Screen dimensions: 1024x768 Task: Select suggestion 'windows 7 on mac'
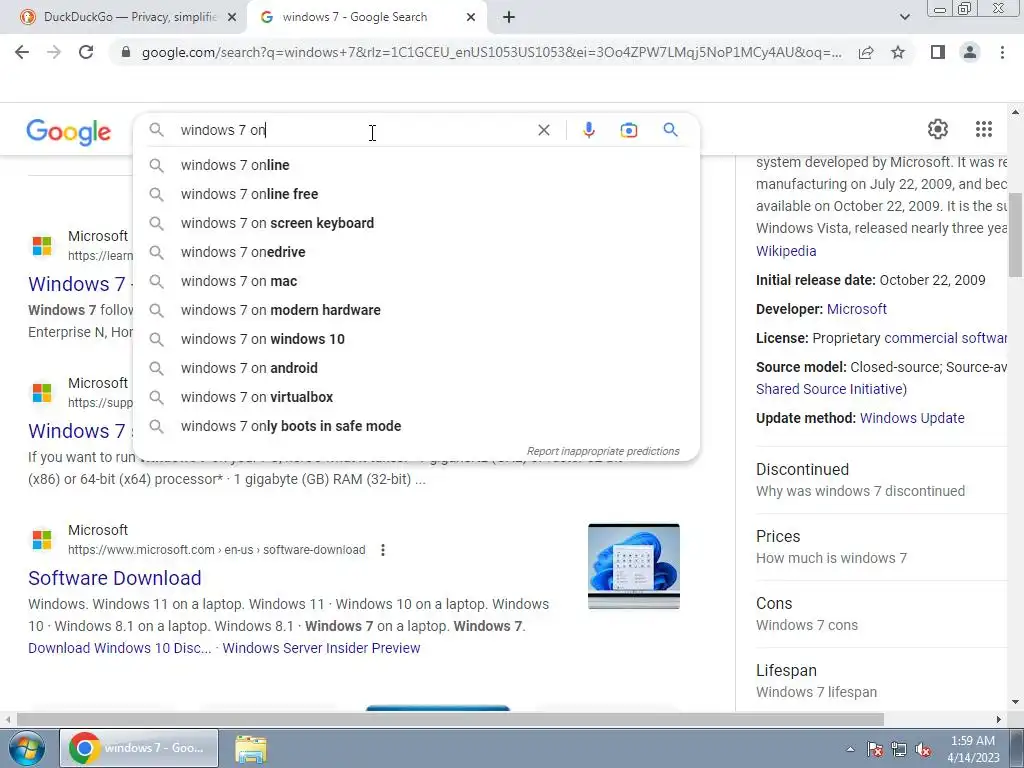coord(416,281)
